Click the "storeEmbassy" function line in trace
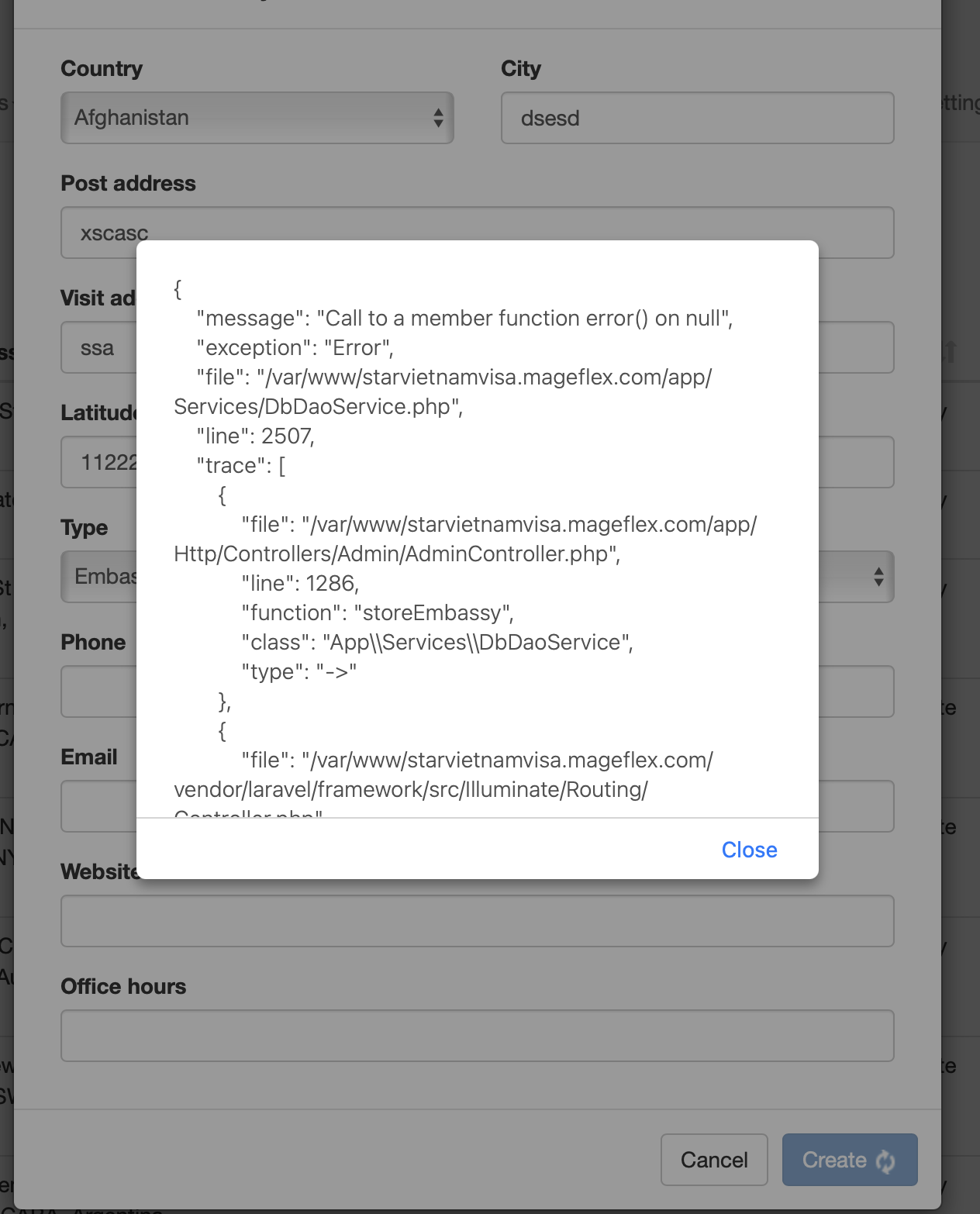The image size is (980, 1214). [x=377, y=613]
